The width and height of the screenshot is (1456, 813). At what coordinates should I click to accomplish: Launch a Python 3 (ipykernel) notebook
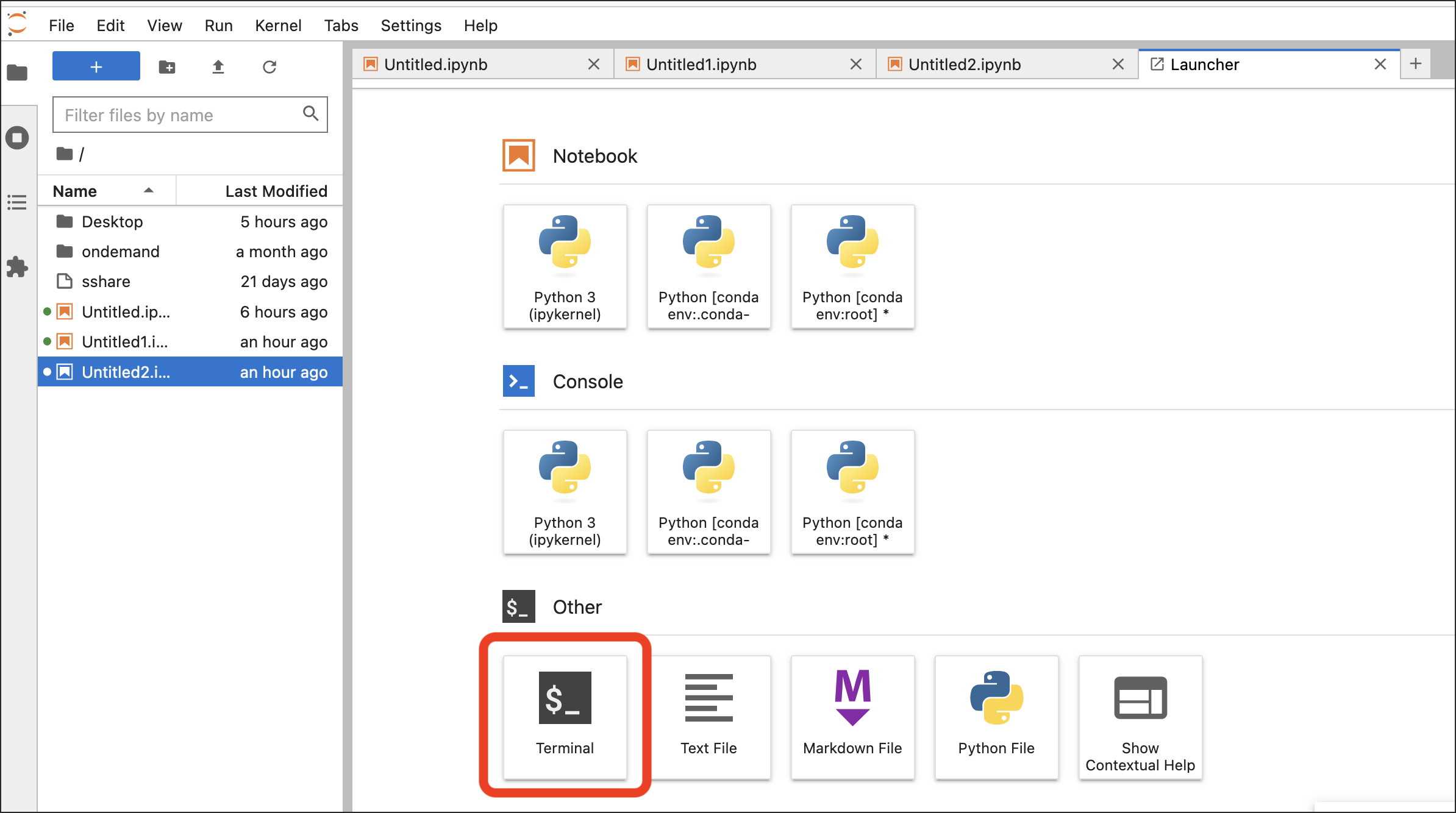565,266
